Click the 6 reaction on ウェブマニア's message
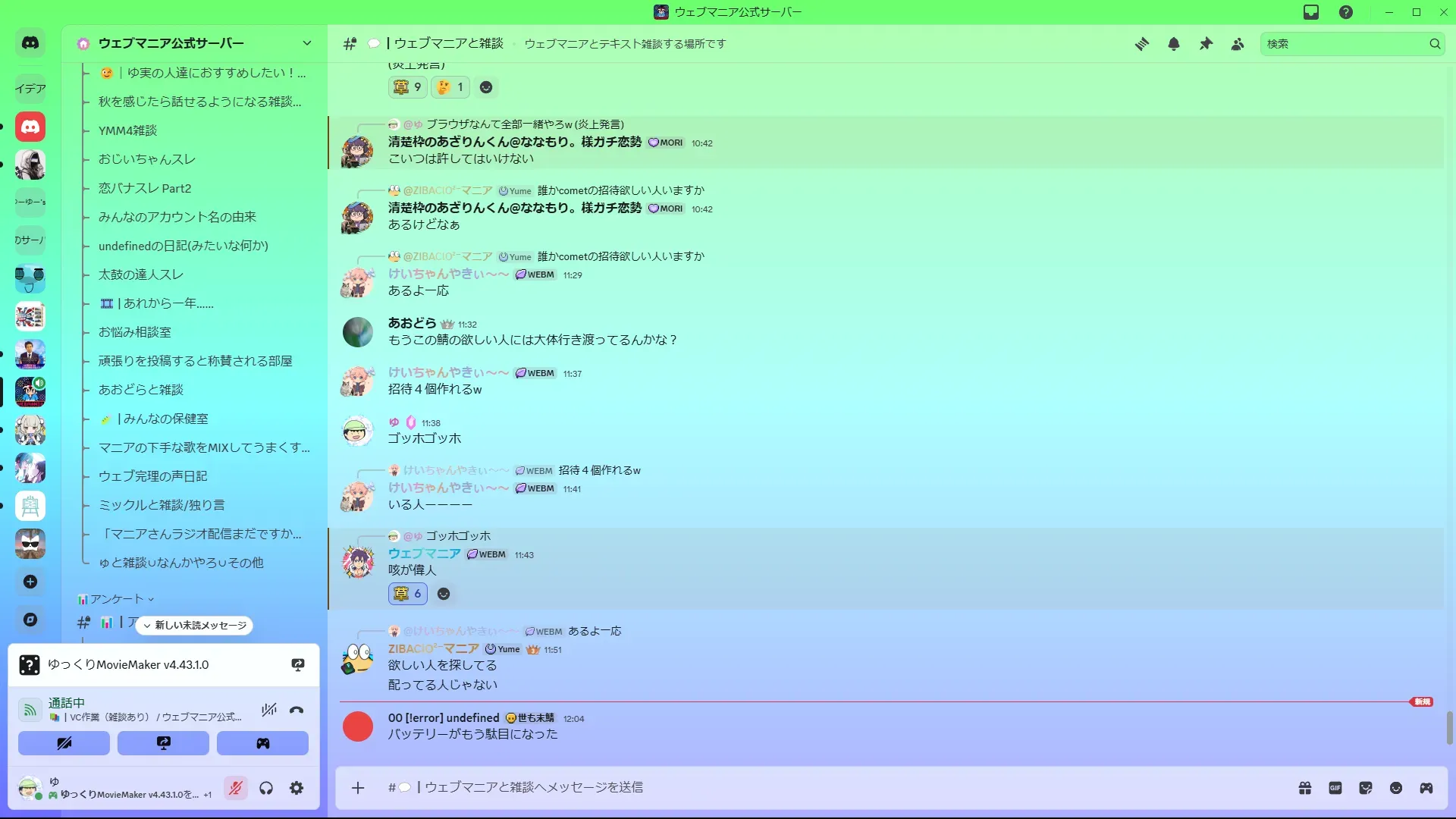 (408, 594)
